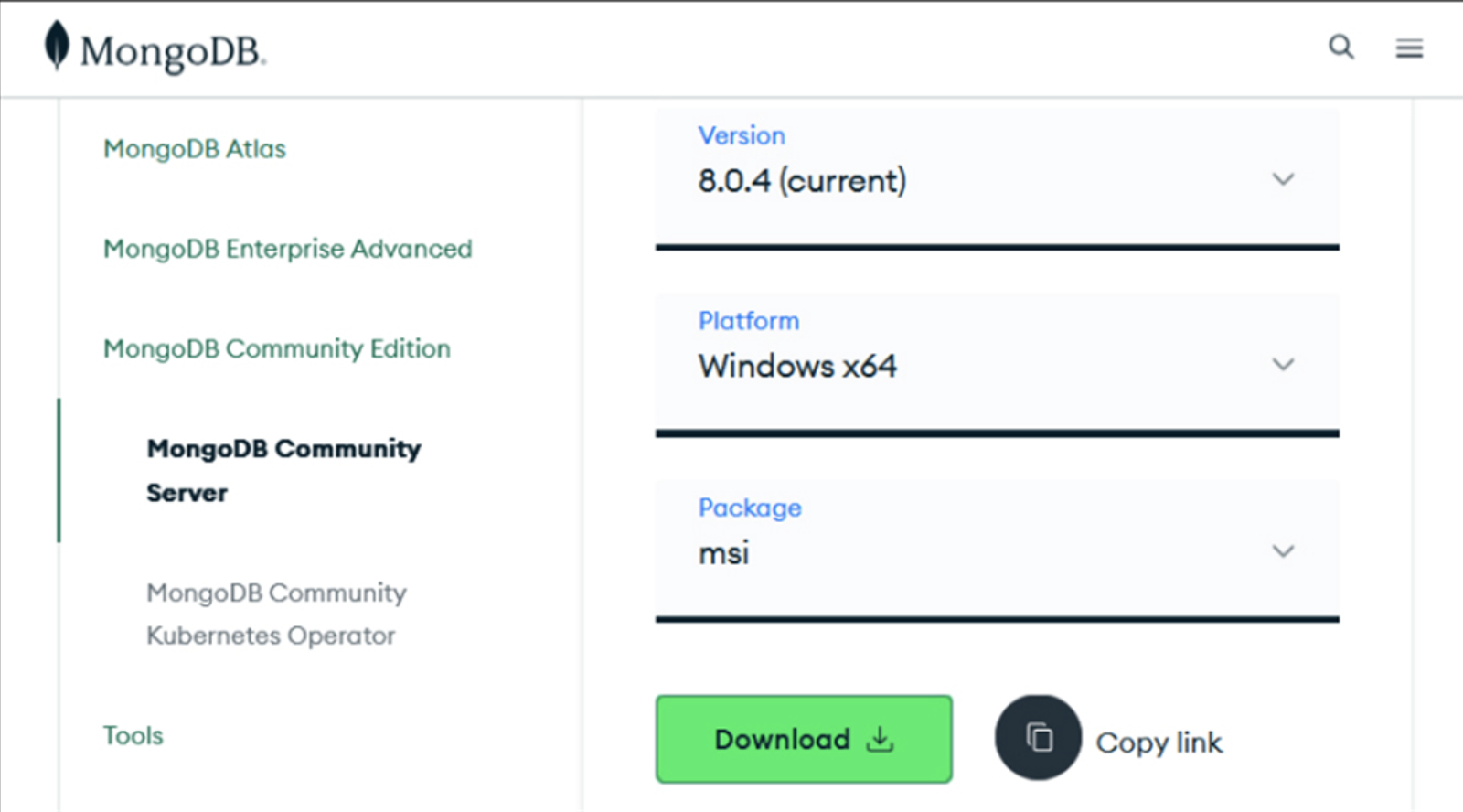
Task: Click the MongoDB wordmark text
Action: pos(173,52)
